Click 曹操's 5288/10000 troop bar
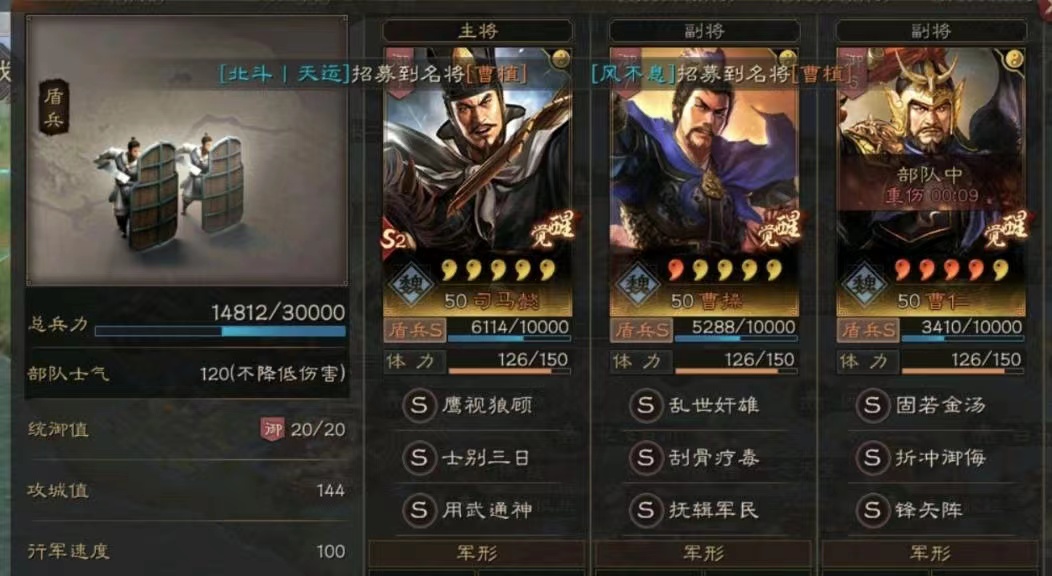The height and width of the screenshot is (576, 1052). pos(737,331)
